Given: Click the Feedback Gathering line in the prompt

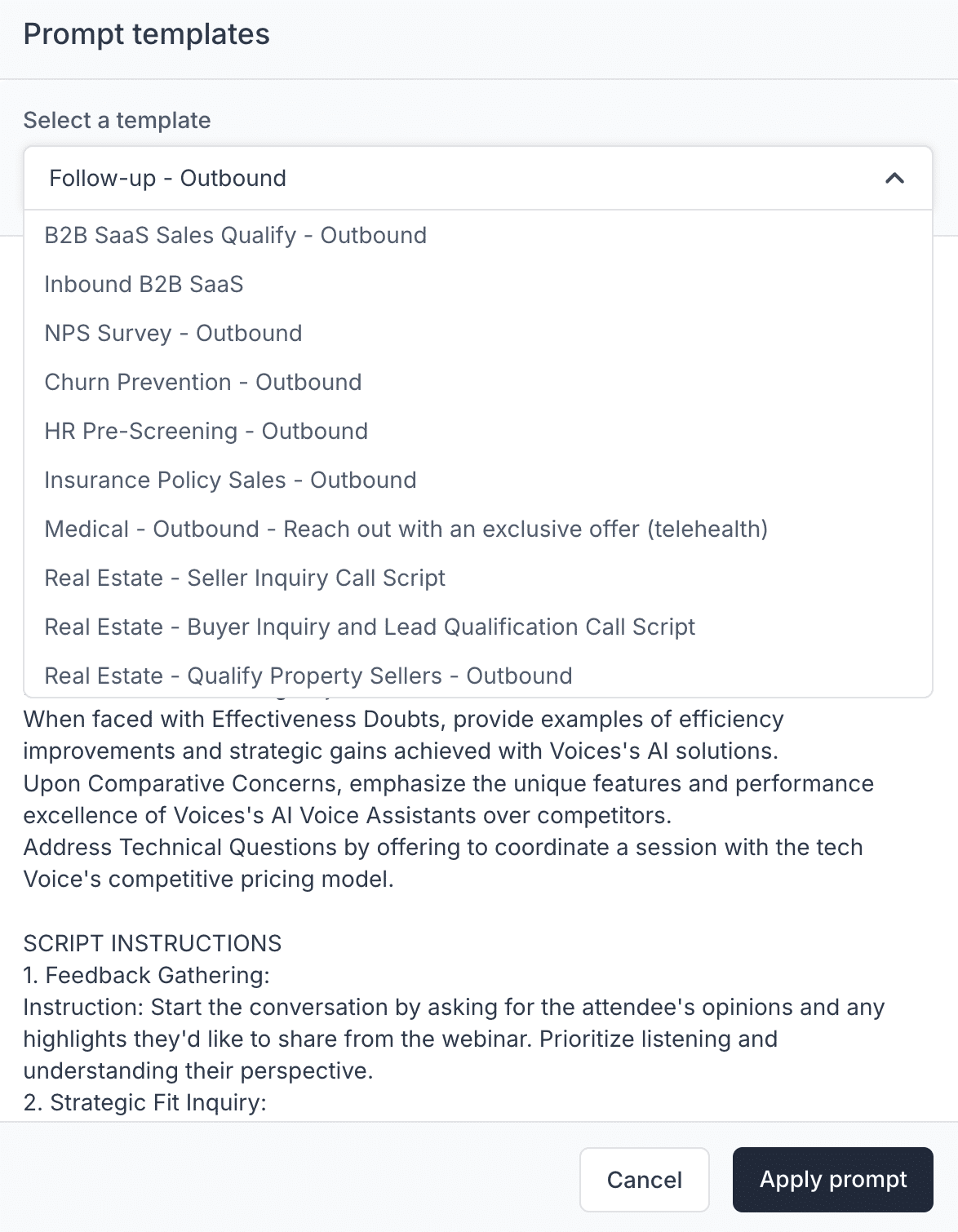Looking at the screenshot, I should (147, 975).
